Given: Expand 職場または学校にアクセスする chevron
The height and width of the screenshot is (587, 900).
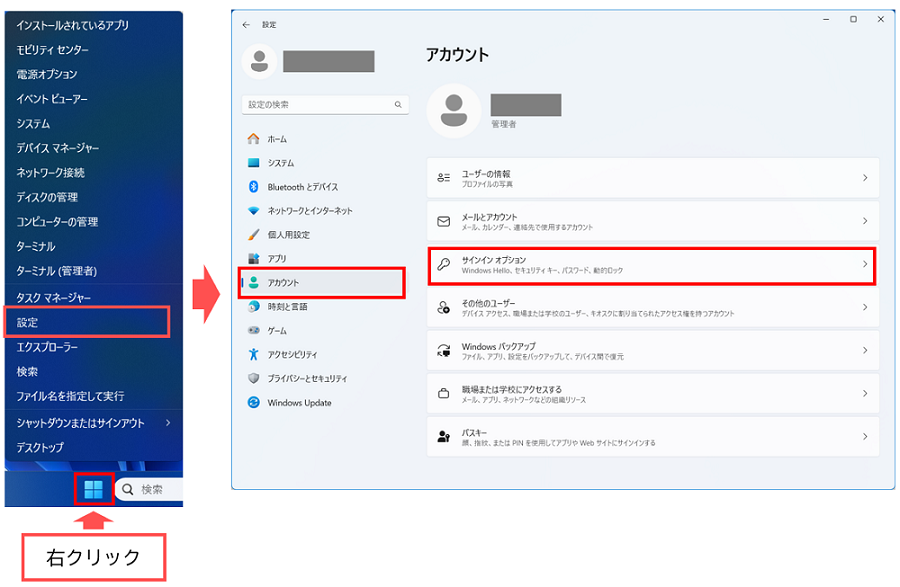Looking at the screenshot, I should pos(865,394).
